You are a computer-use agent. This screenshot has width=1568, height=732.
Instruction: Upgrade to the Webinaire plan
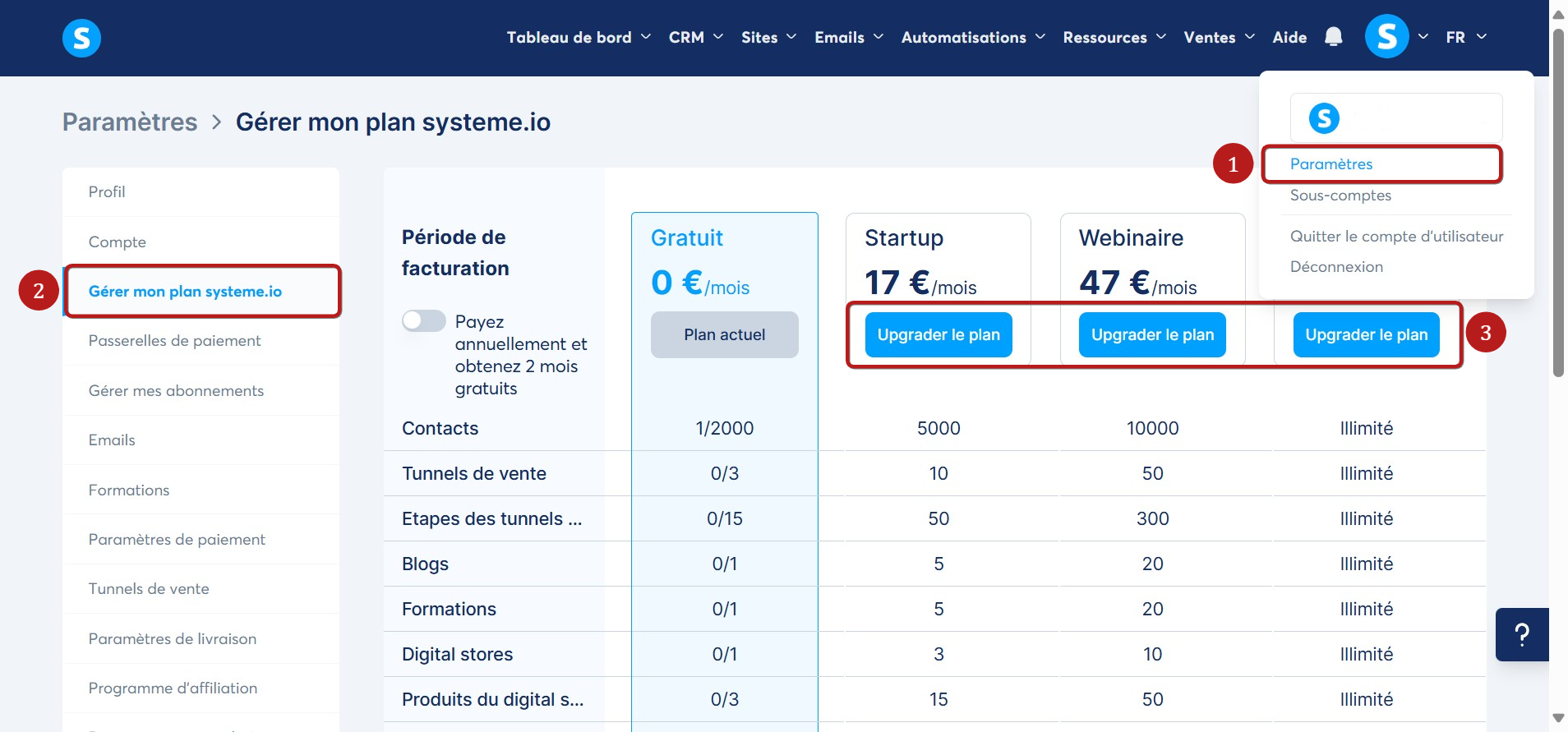pyautogui.click(x=1152, y=334)
